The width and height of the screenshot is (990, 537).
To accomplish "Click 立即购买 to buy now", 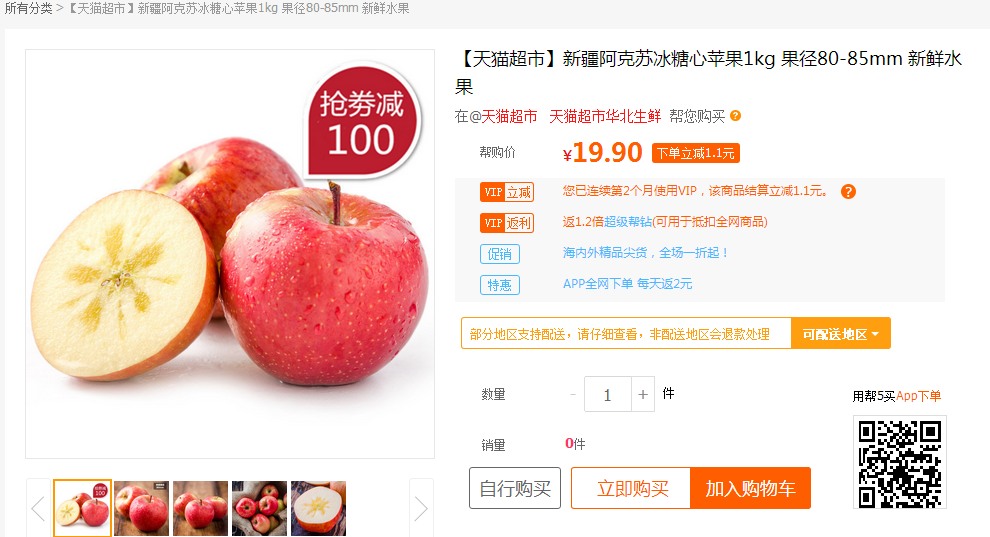I will [631, 488].
